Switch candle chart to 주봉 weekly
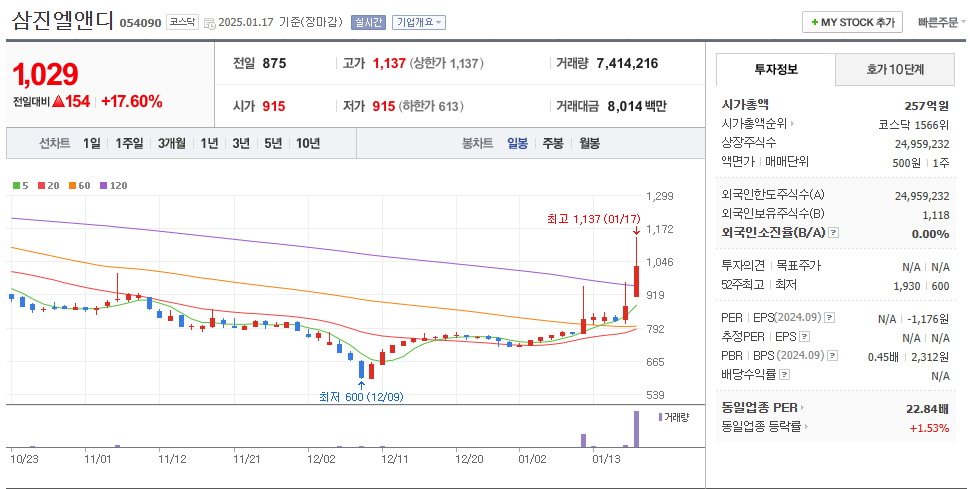Image resolution: width=970 pixels, height=489 pixels. tap(553, 143)
